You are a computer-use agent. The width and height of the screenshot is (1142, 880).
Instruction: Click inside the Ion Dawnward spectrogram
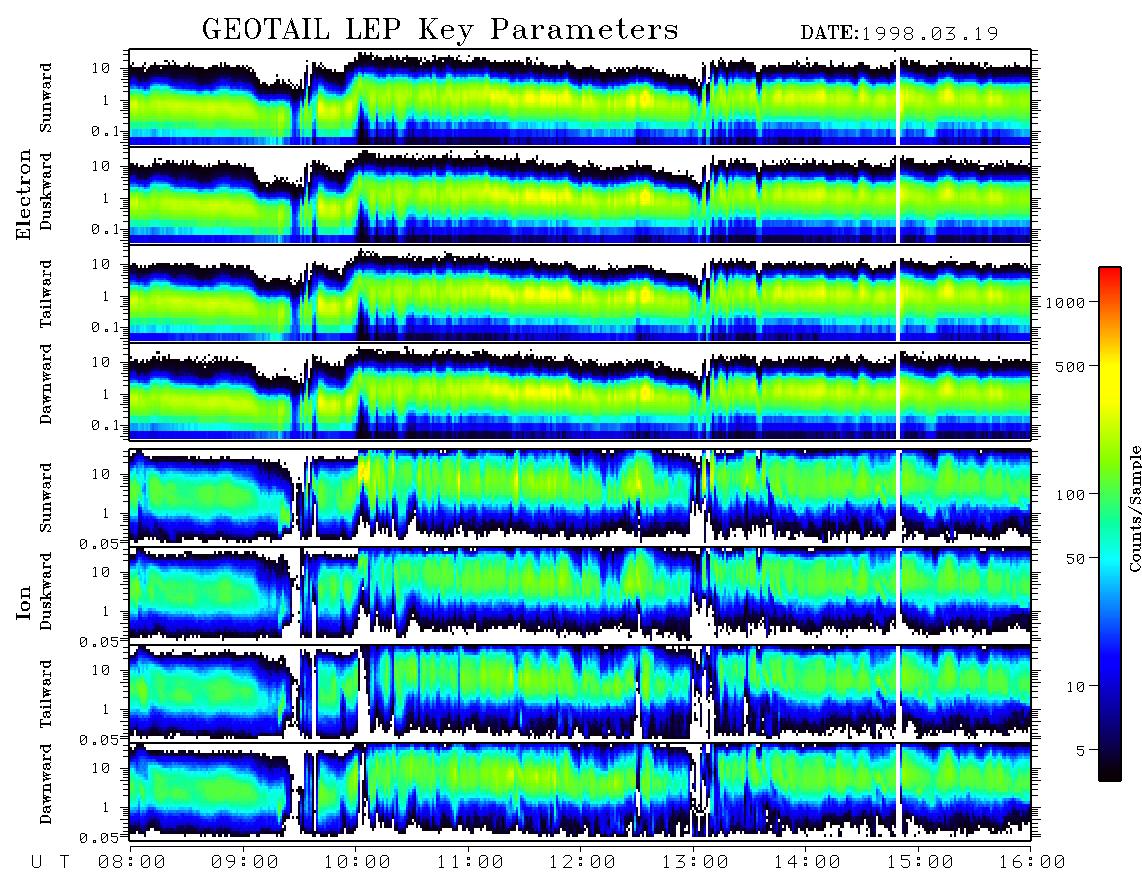click(x=580, y=791)
